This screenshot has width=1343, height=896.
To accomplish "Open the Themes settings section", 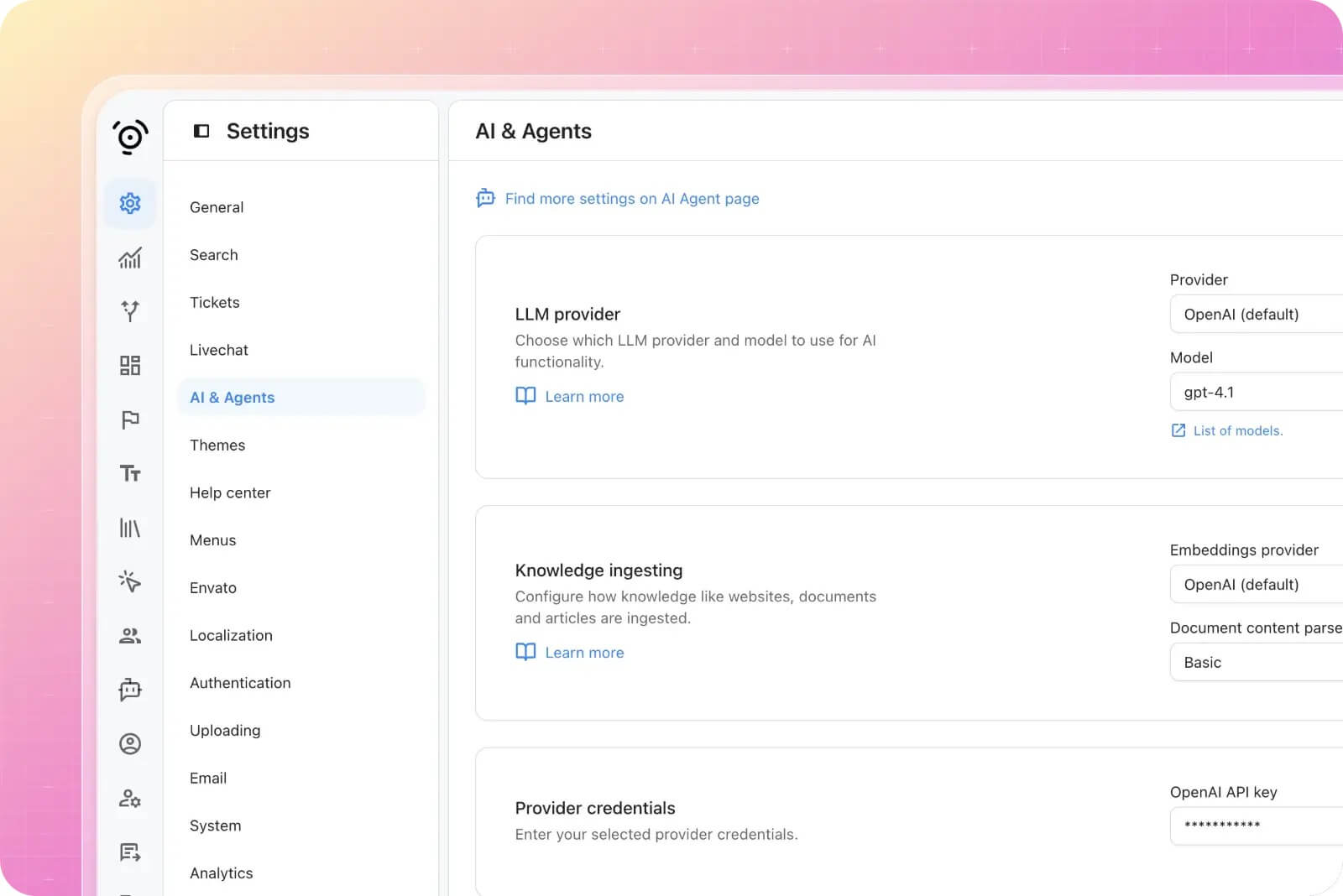I will (x=217, y=445).
